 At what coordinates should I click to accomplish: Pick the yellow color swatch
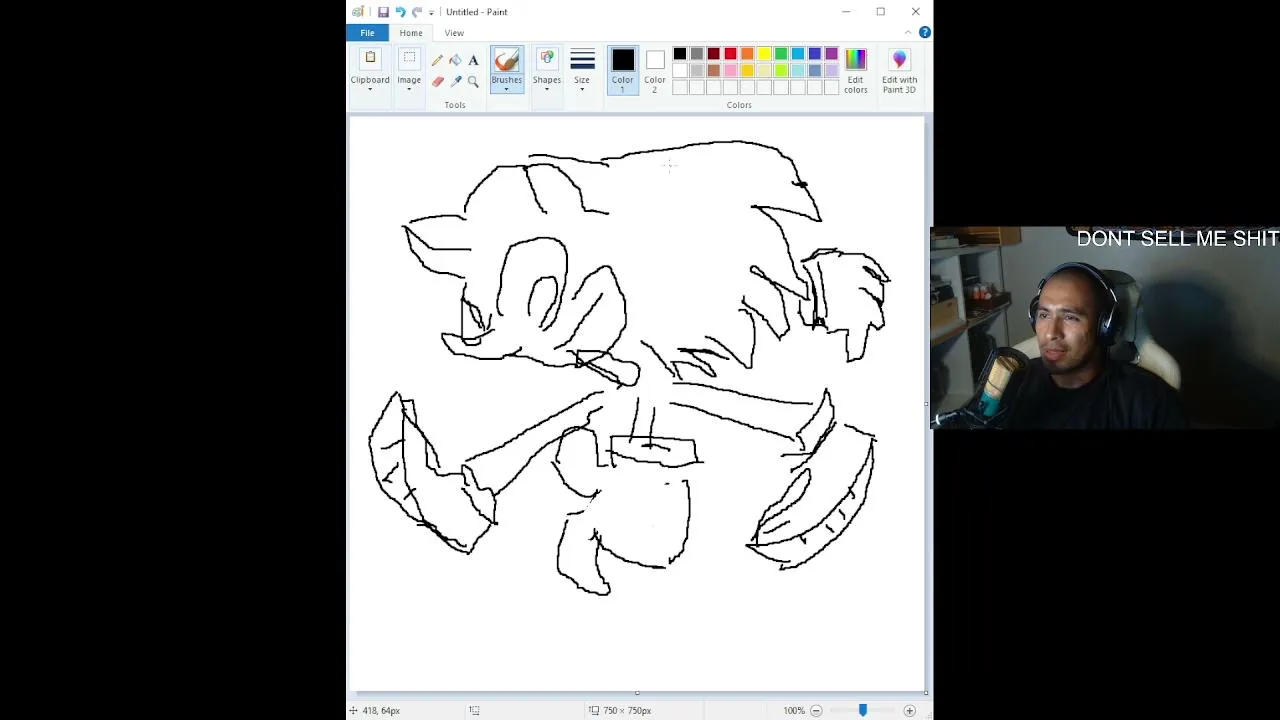click(764, 54)
